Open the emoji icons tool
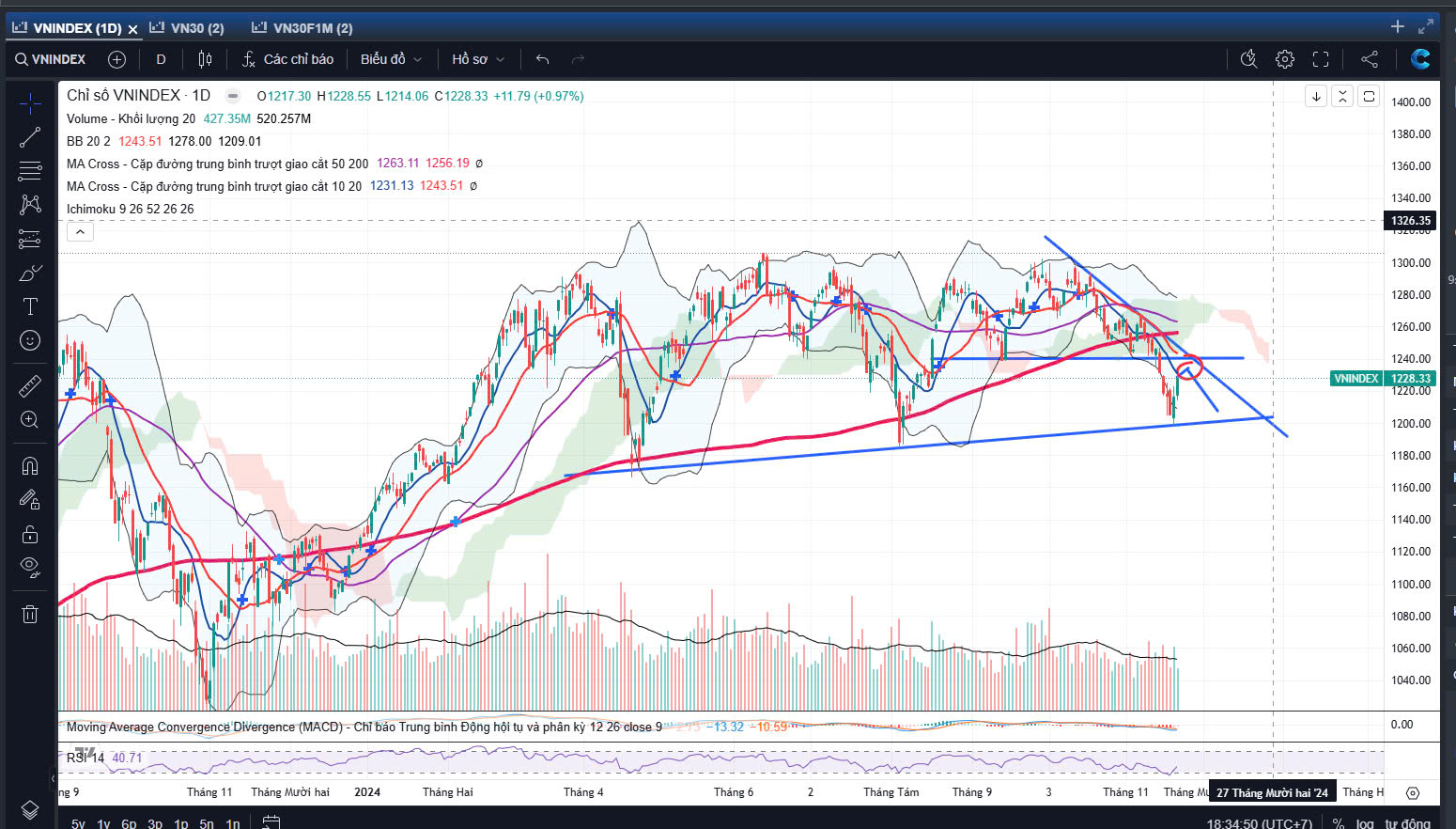Viewport: 1456px width, 829px height. [30, 340]
